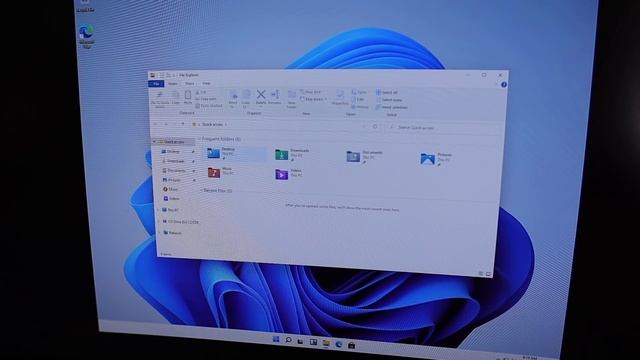Select the Pictures folder in Frequent folders
640x360 pixels.
[436, 158]
